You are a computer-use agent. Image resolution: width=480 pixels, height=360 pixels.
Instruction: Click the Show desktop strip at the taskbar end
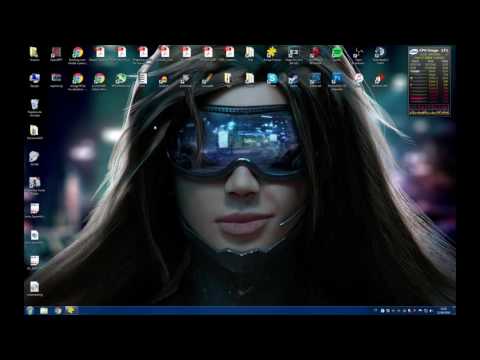click(454, 311)
